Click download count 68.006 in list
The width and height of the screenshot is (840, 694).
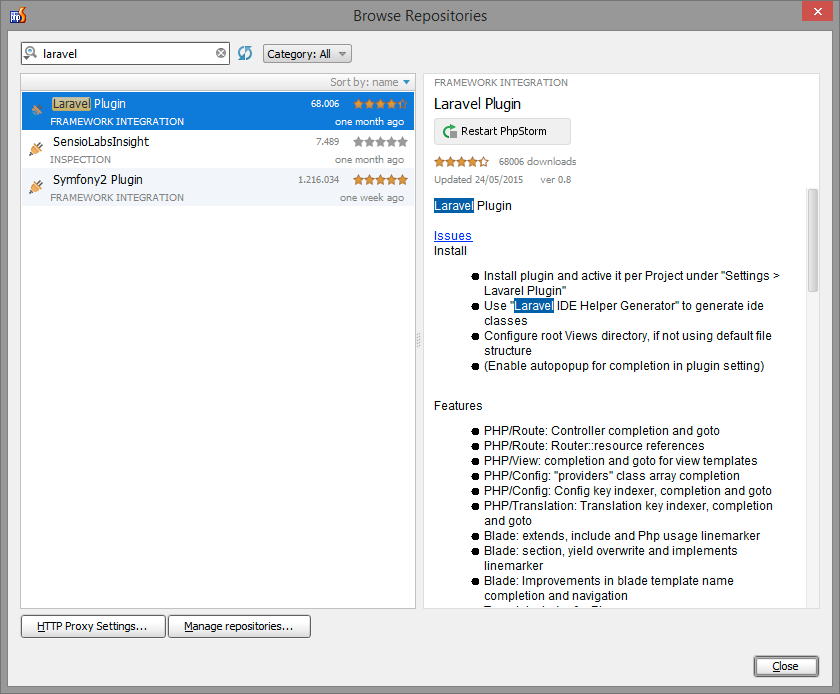tap(325, 104)
